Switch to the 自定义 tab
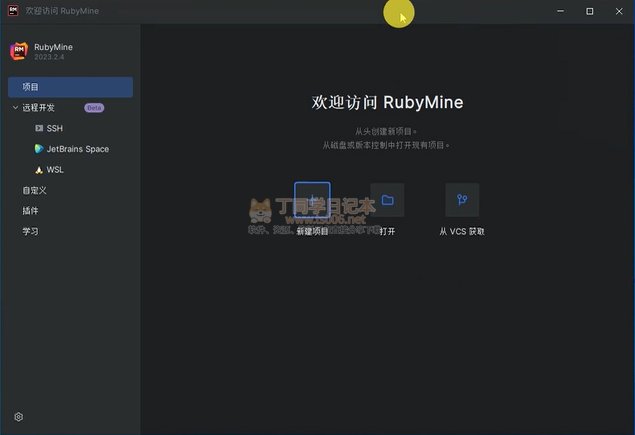 (35, 190)
